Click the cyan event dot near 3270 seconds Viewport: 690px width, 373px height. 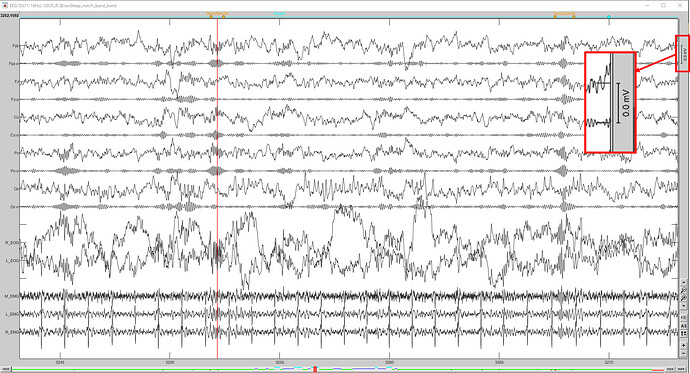pos(609,17)
